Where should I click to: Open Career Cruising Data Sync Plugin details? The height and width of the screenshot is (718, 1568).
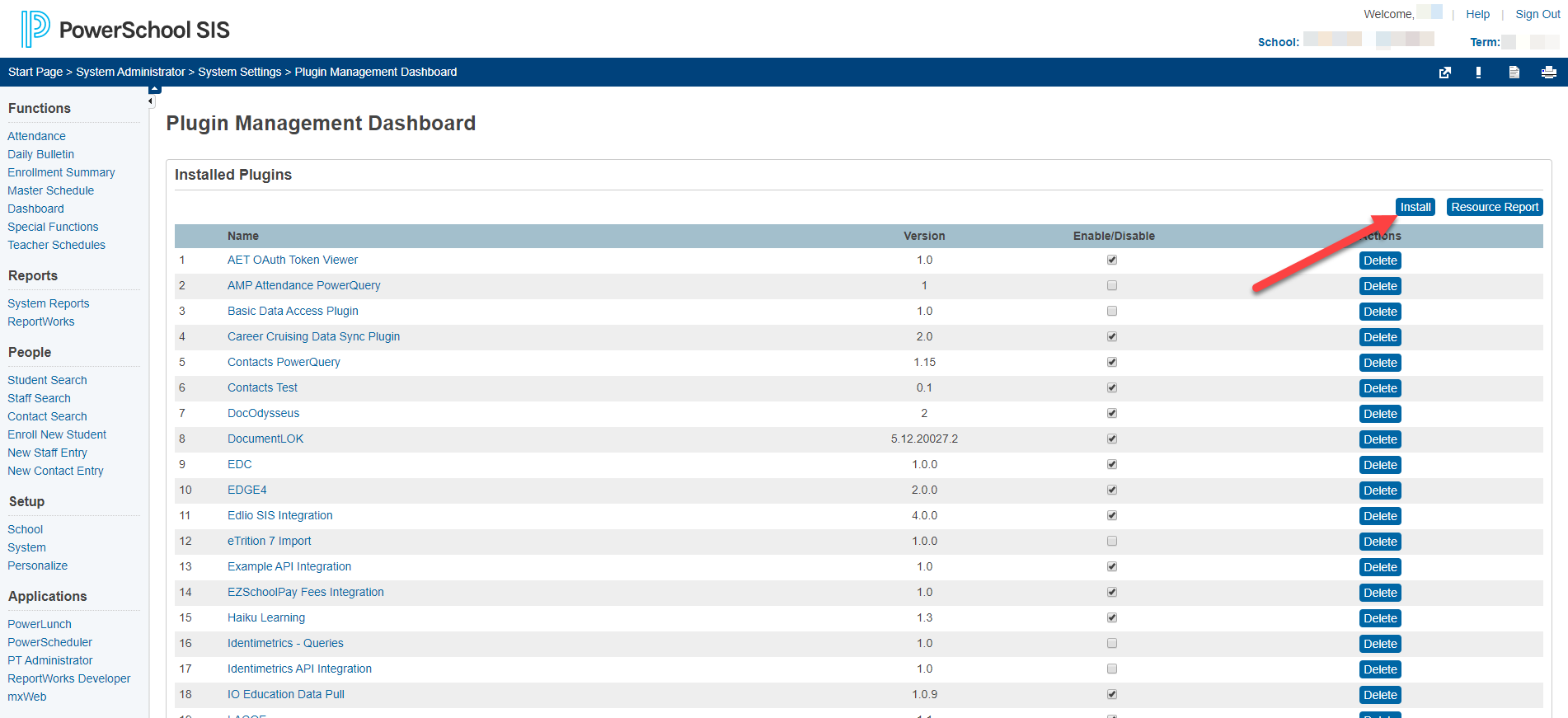313,336
